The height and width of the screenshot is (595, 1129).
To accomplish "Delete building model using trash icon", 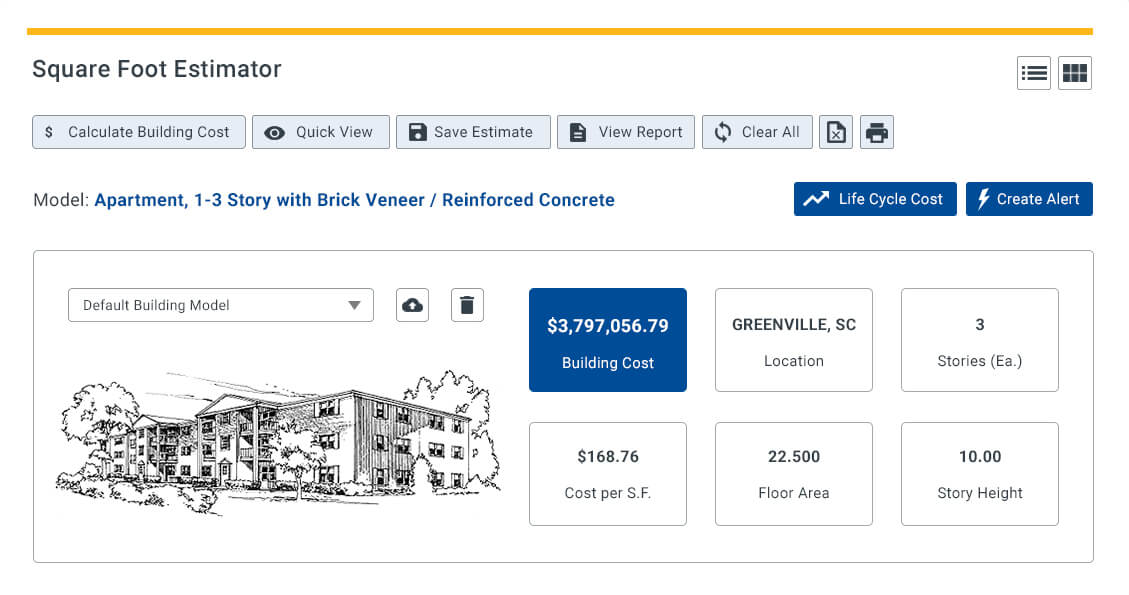I will [467, 305].
